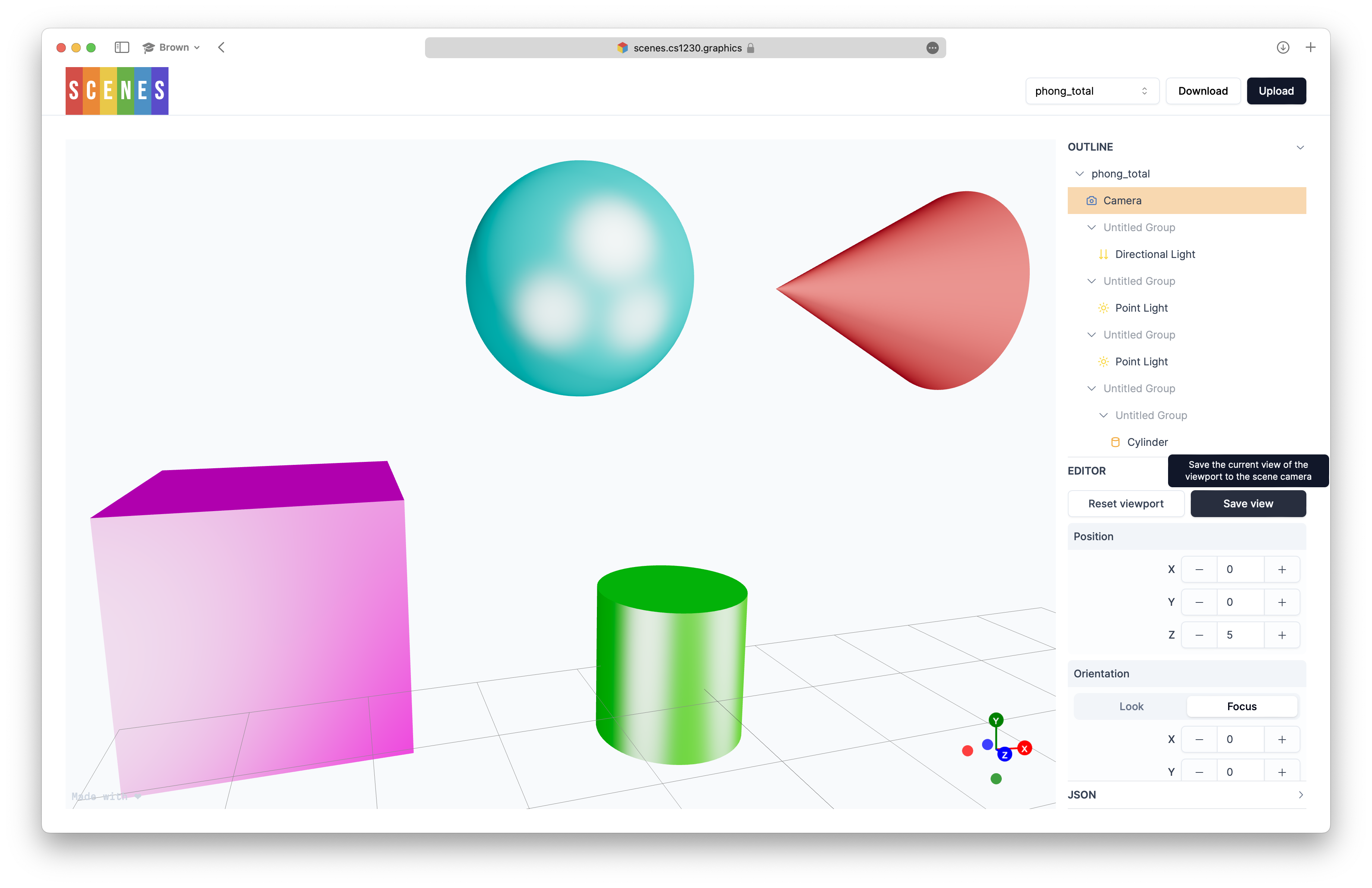Open the Safari sidebar toggle icon
The image size is (1372, 888).
[122, 47]
